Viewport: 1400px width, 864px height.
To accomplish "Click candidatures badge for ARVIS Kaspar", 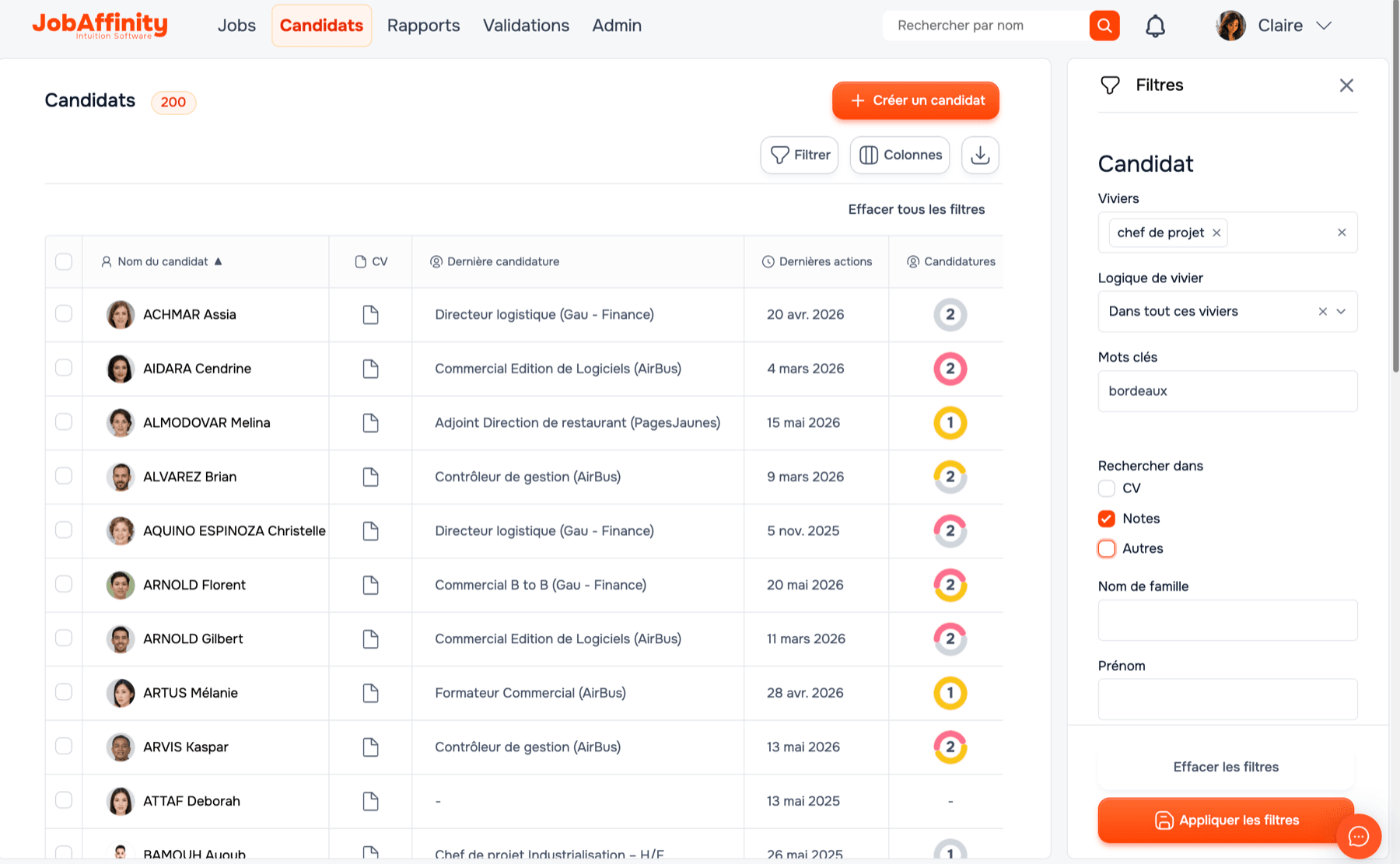I will pos(950,747).
